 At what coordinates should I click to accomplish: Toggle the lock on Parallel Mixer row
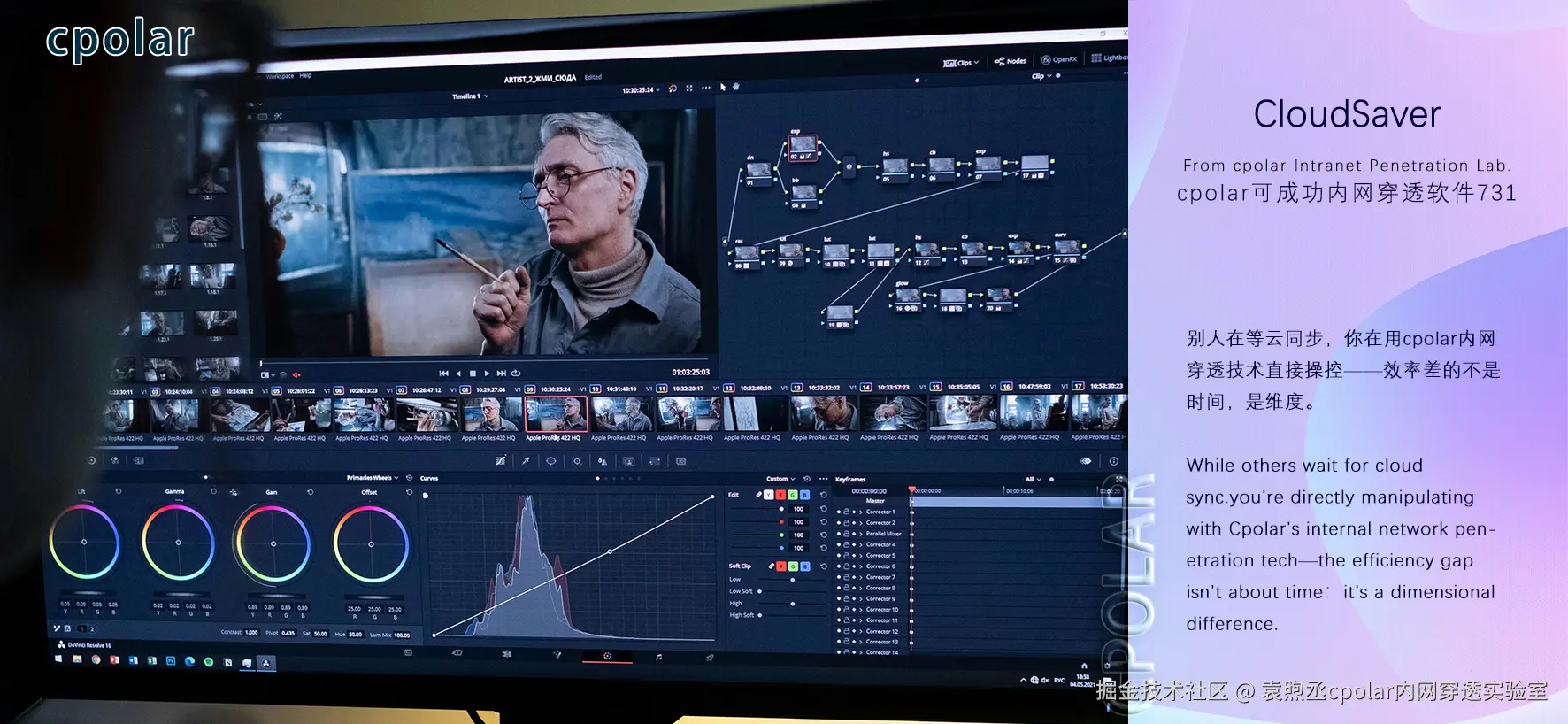click(847, 534)
